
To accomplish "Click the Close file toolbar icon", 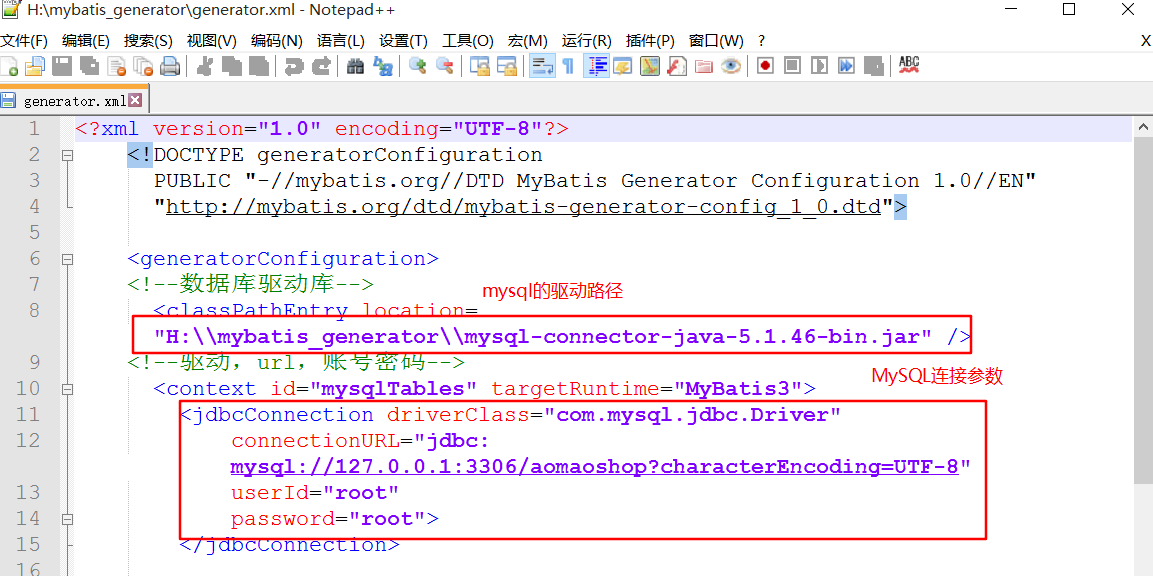I will point(116,66).
